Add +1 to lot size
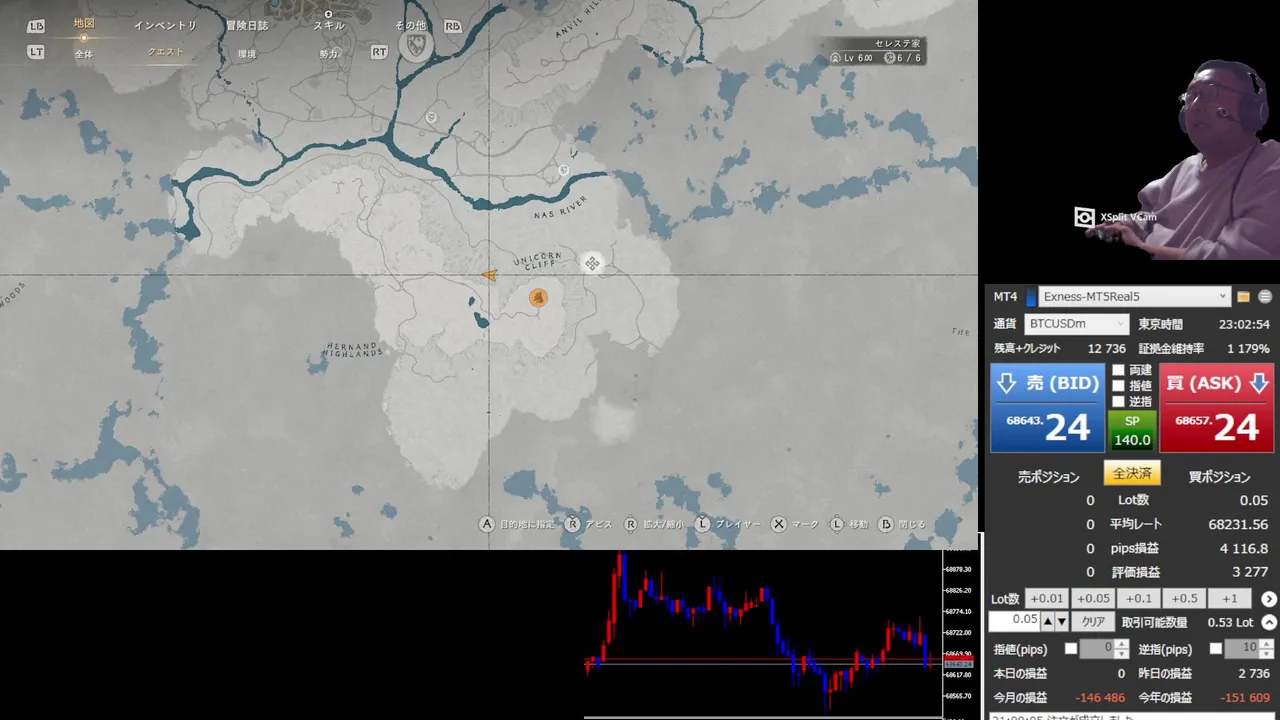 [1230, 599]
